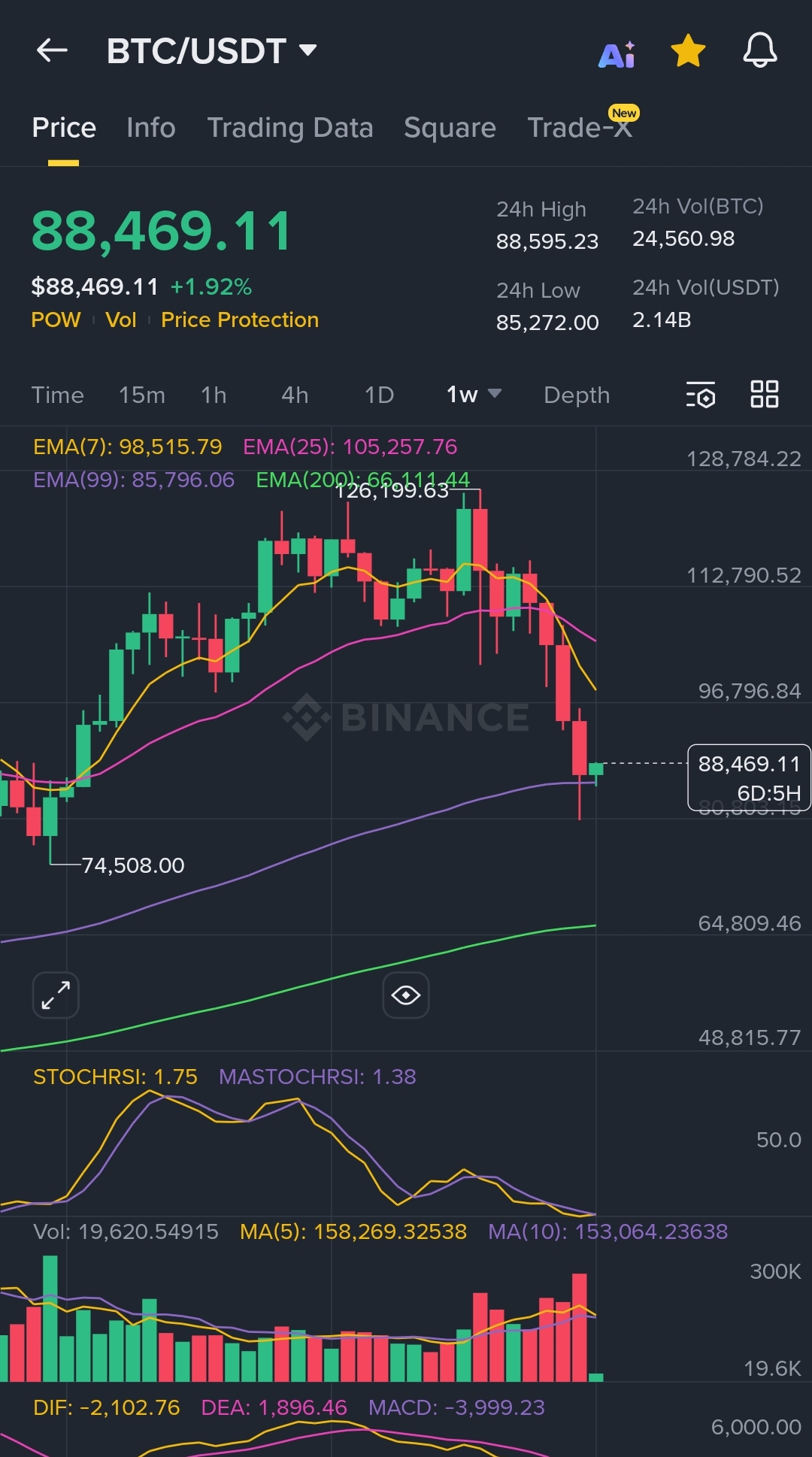Click the latest green weekly candle
This screenshot has height=1457, width=812.
pyautogui.click(x=596, y=769)
